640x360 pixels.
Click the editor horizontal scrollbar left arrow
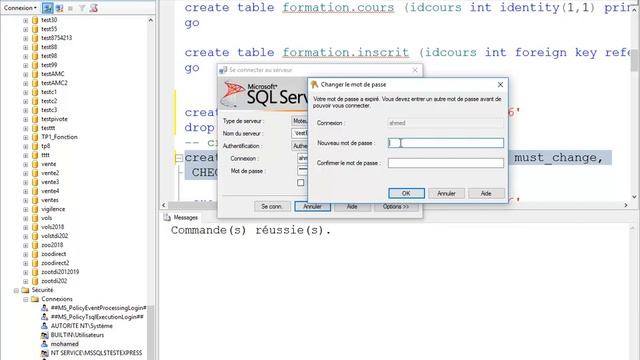pos(164,205)
